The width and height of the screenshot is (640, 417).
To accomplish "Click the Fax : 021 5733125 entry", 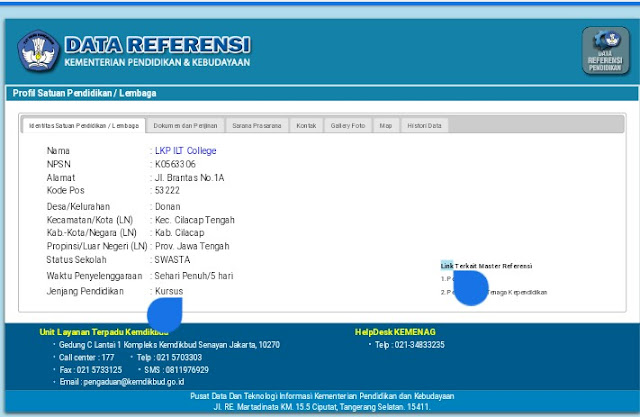I will click(91, 370).
